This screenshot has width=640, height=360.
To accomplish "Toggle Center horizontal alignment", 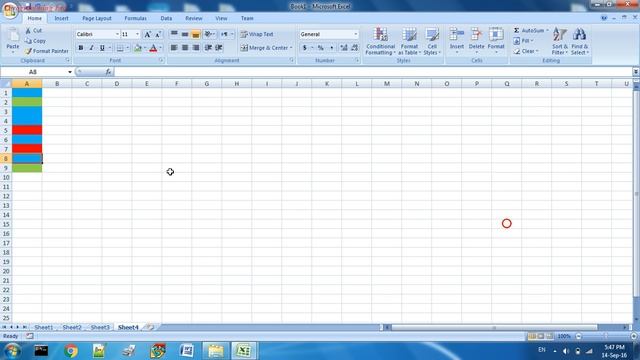I will [185, 48].
